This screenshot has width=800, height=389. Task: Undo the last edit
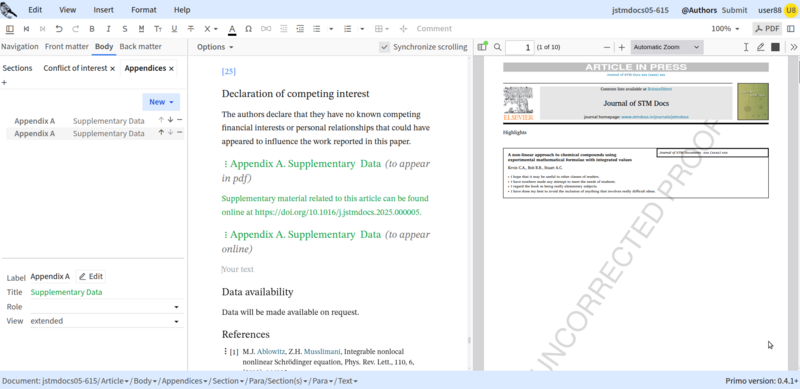59,29
